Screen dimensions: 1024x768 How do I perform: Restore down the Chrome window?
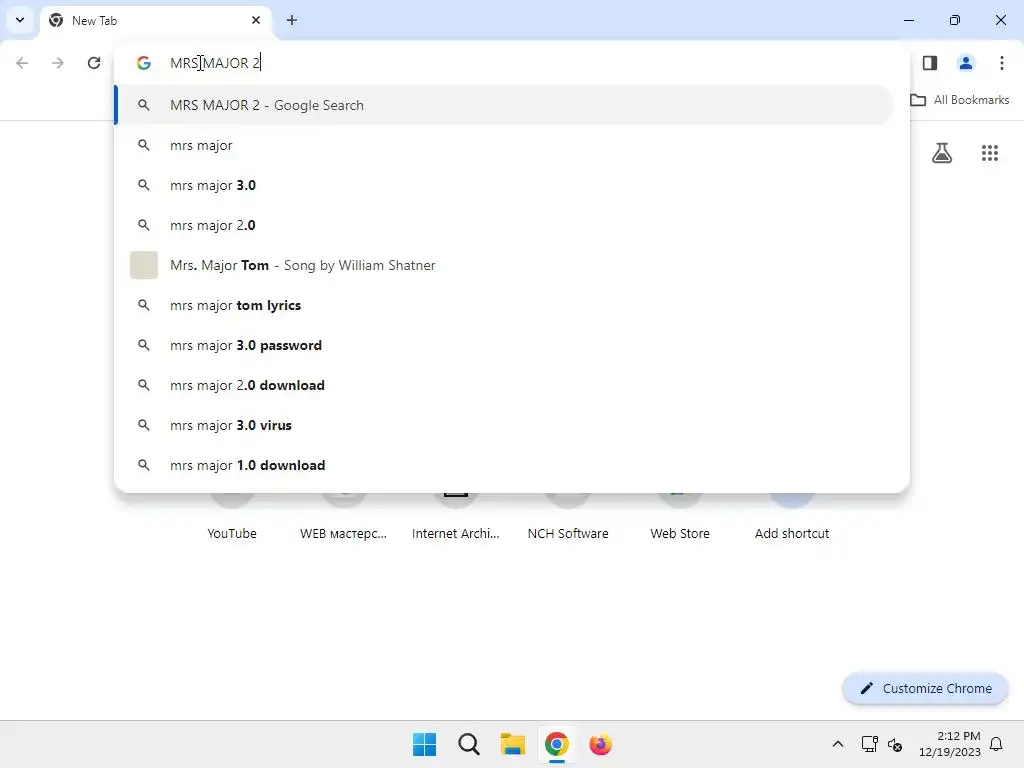point(955,20)
